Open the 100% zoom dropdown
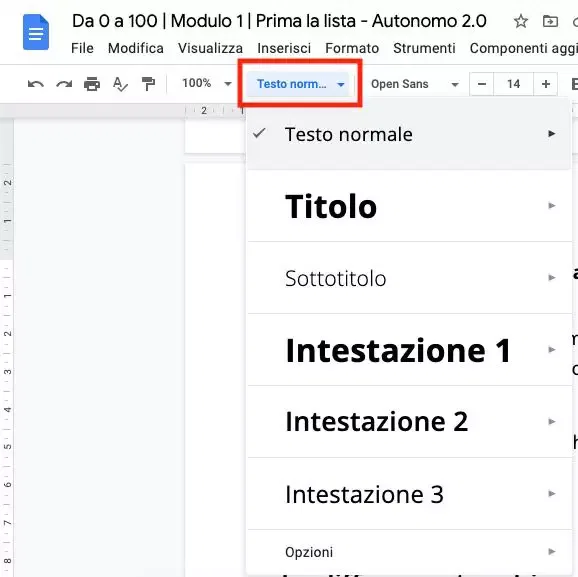The height and width of the screenshot is (577, 578). click(x=206, y=84)
